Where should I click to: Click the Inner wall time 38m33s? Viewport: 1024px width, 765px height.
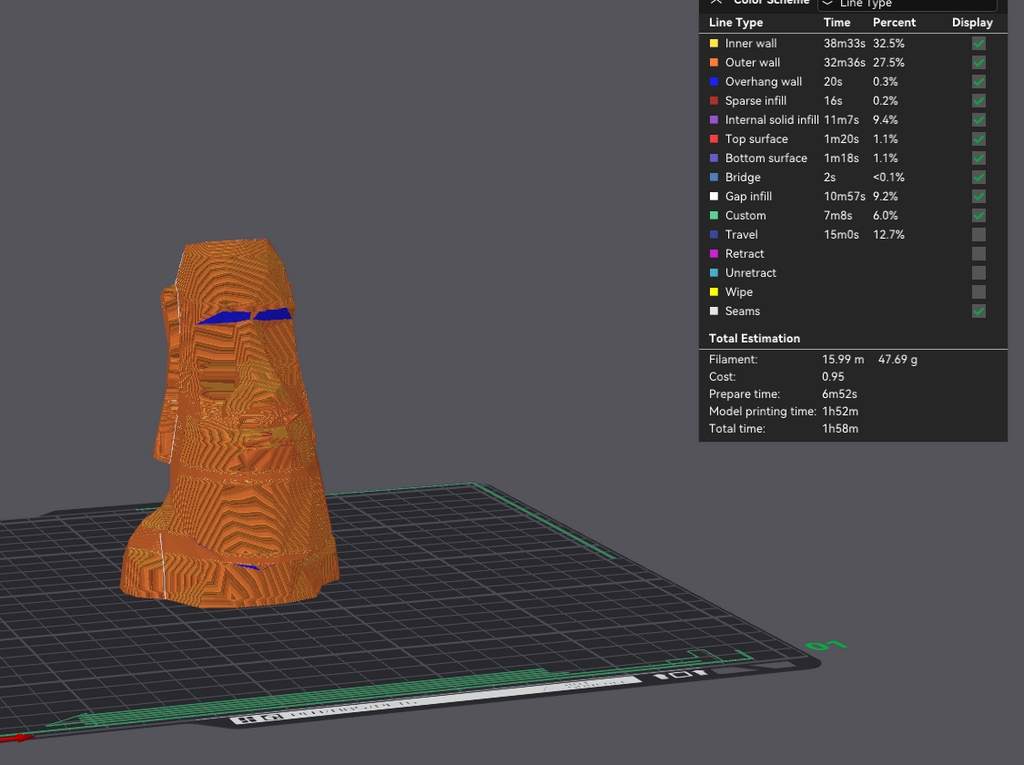pyautogui.click(x=844, y=43)
